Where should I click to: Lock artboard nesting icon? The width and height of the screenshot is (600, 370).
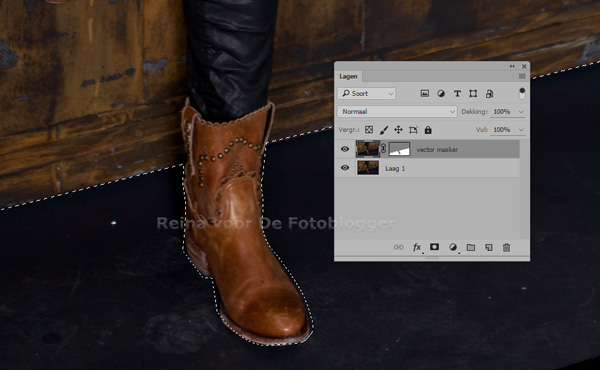click(x=413, y=130)
